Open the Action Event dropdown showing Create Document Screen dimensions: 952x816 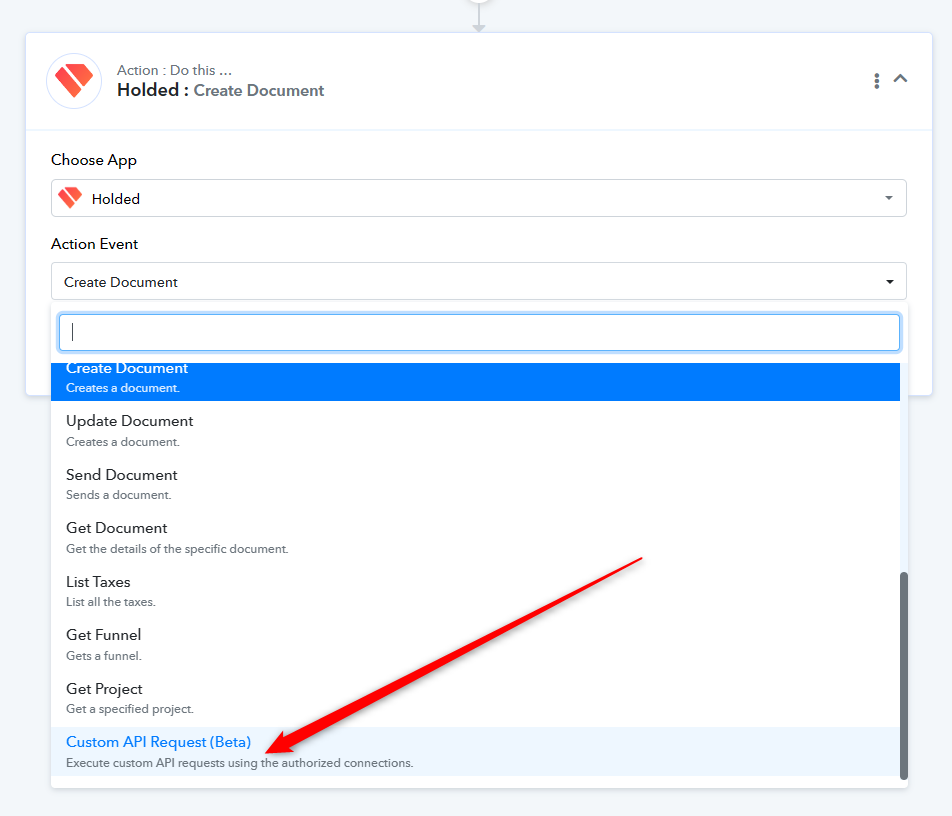pos(478,281)
